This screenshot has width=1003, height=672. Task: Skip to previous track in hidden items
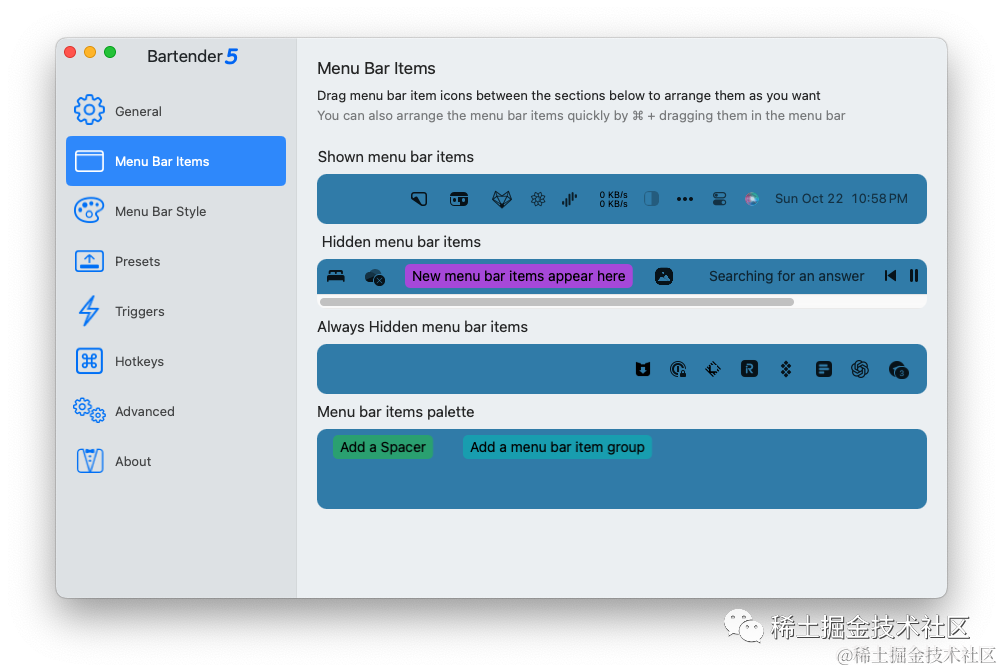point(890,276)
